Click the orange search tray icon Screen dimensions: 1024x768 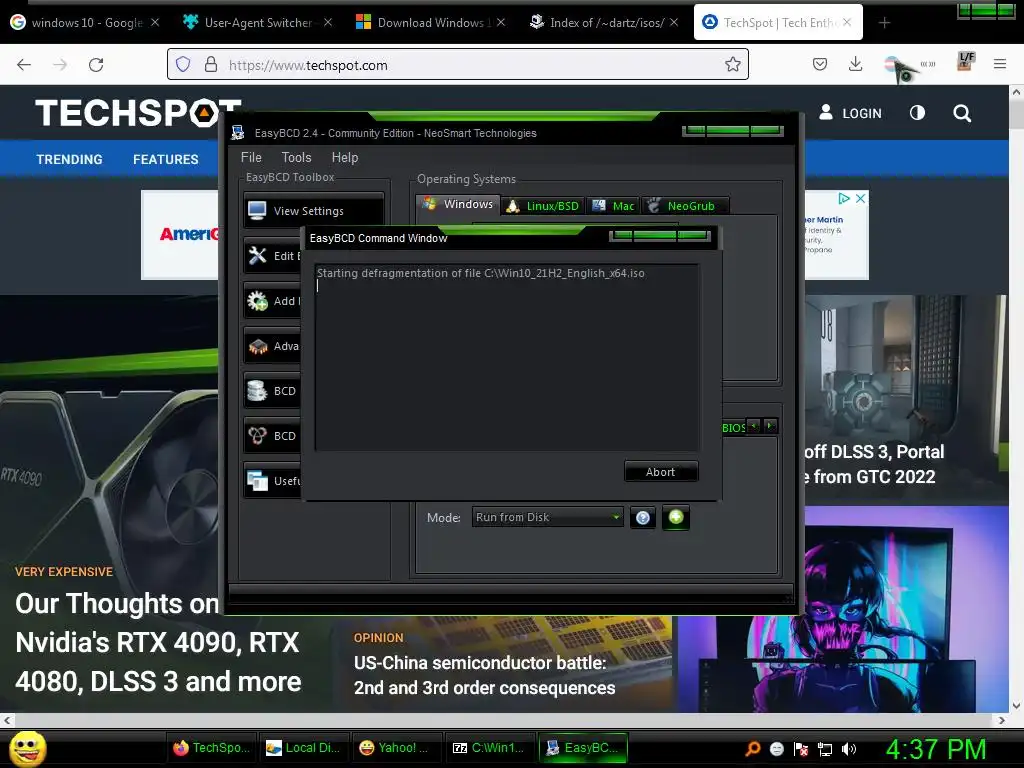pyautogui.click(x=753, y=749)
